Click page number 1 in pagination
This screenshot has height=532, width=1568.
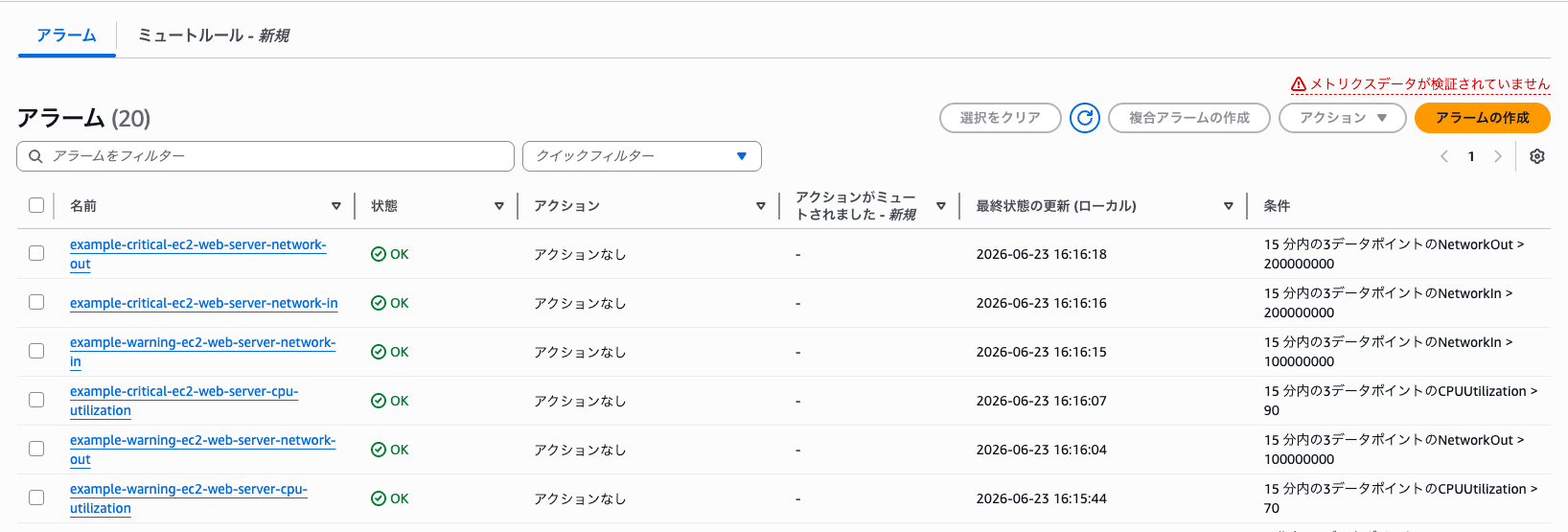coord(1471,156)
